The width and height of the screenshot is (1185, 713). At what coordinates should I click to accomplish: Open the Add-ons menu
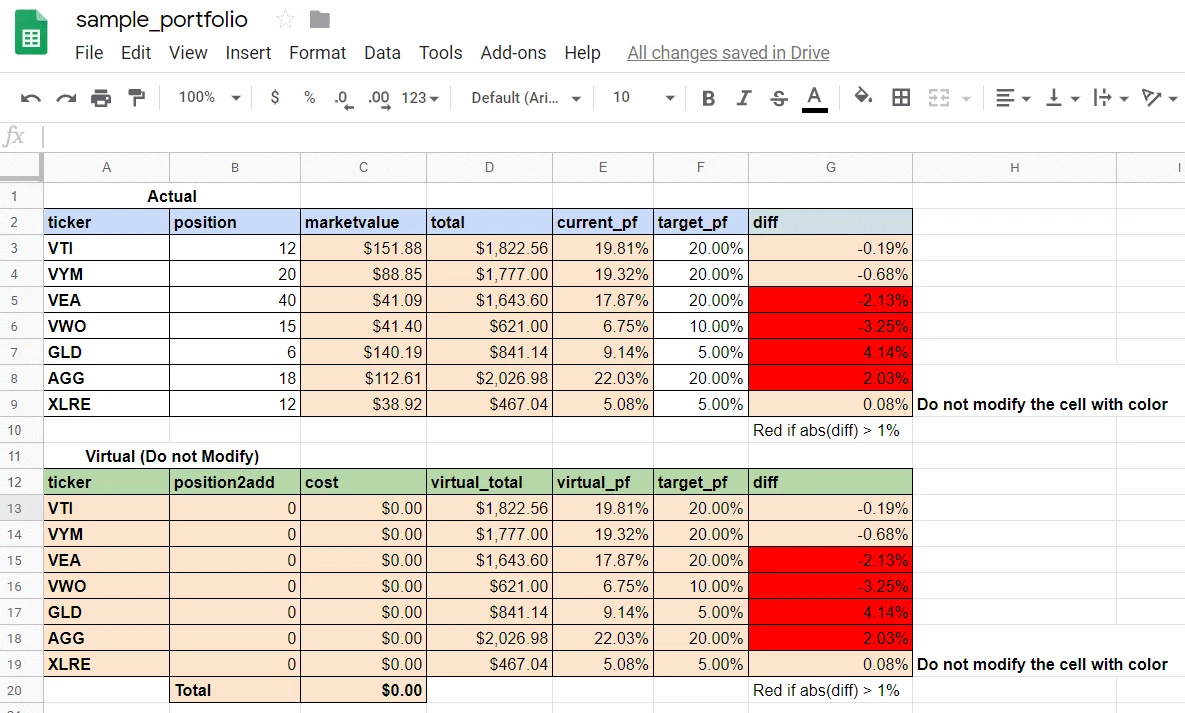click(x=513, y=53)
